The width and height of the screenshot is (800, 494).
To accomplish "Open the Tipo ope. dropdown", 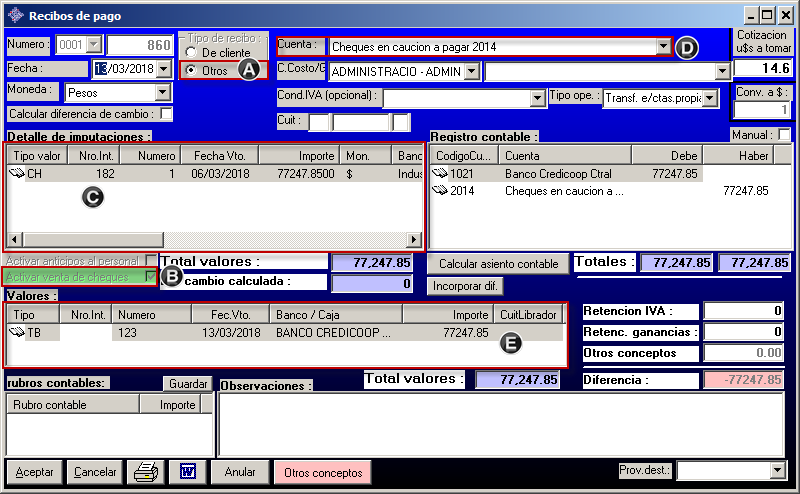I will tap(710, 98).
